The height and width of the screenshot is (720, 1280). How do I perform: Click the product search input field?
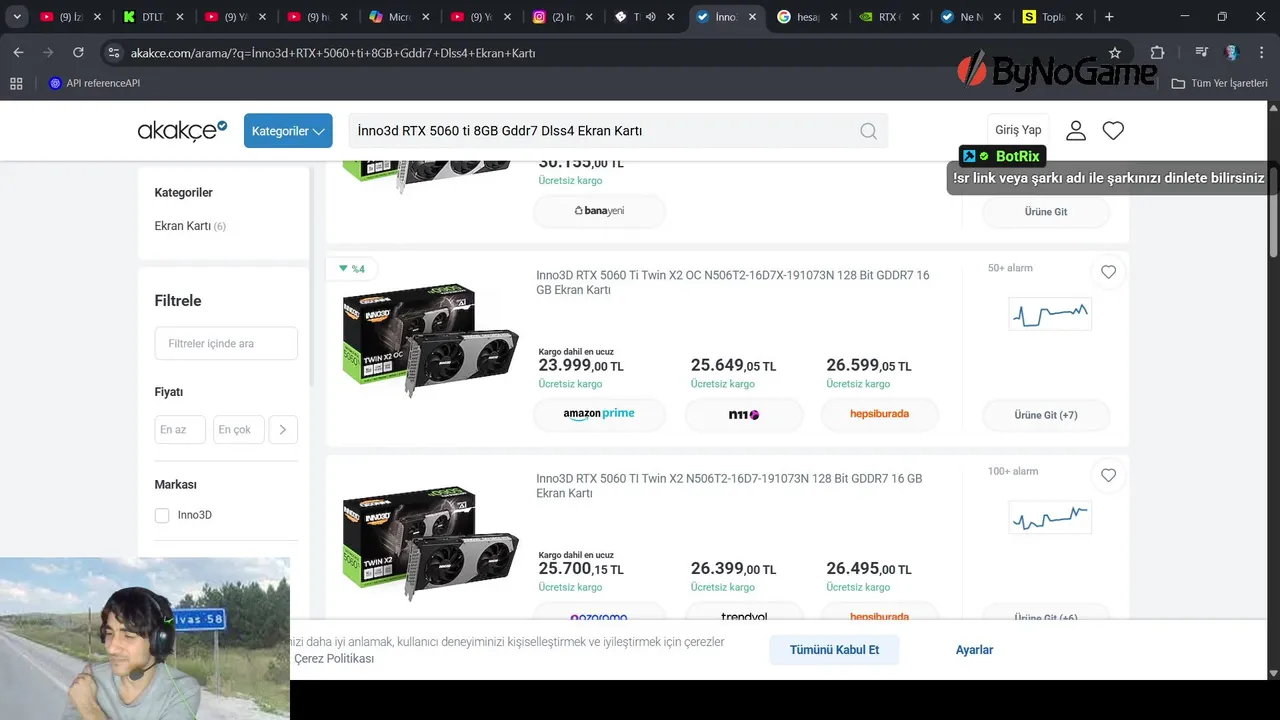tap(604, 131)
